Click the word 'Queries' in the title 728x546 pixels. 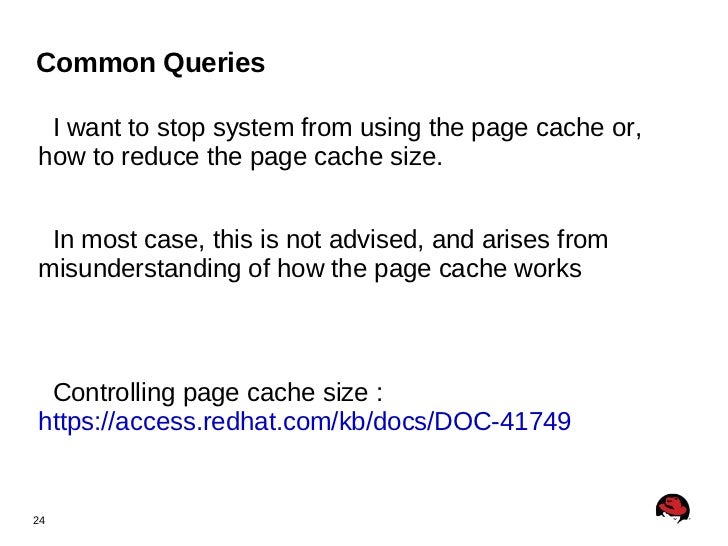(214, 63)
